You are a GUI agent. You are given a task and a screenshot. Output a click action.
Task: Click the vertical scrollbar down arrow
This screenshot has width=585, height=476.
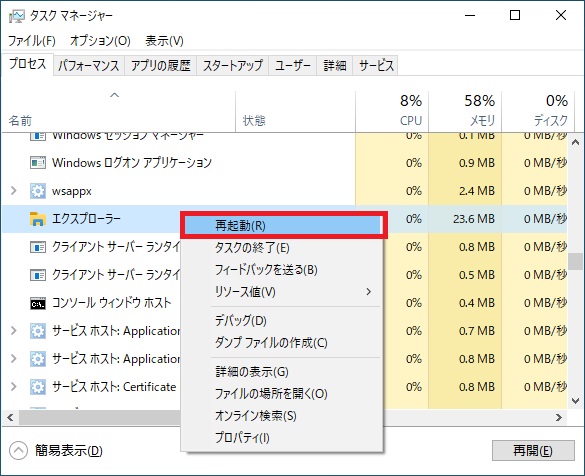coord(575,401)
